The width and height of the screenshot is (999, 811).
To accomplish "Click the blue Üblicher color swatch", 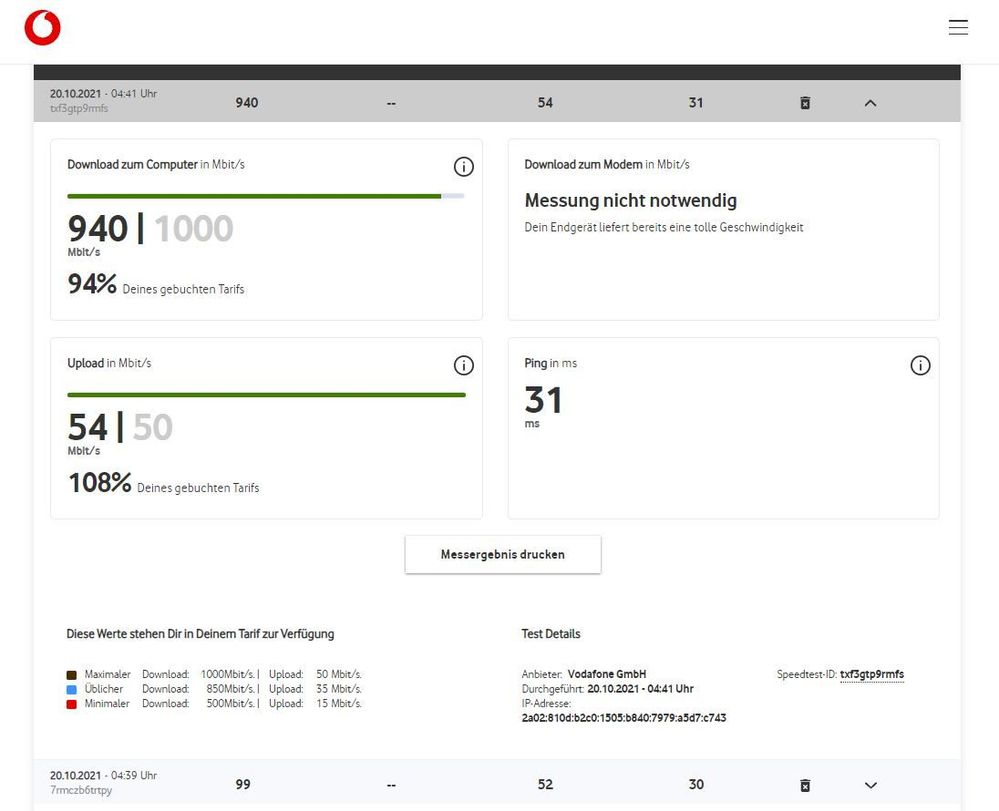I will click(x=72, y=689).
